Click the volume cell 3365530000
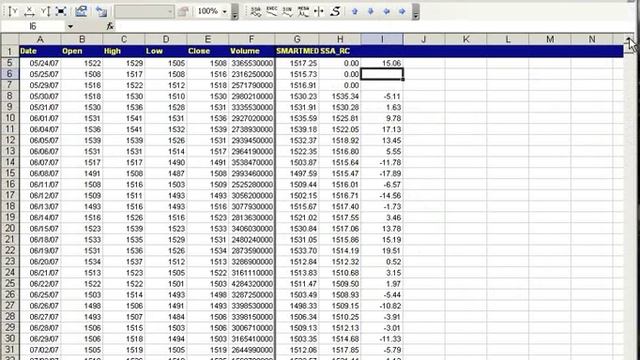This screenshot has width=640, height=360. click(251, 63)
